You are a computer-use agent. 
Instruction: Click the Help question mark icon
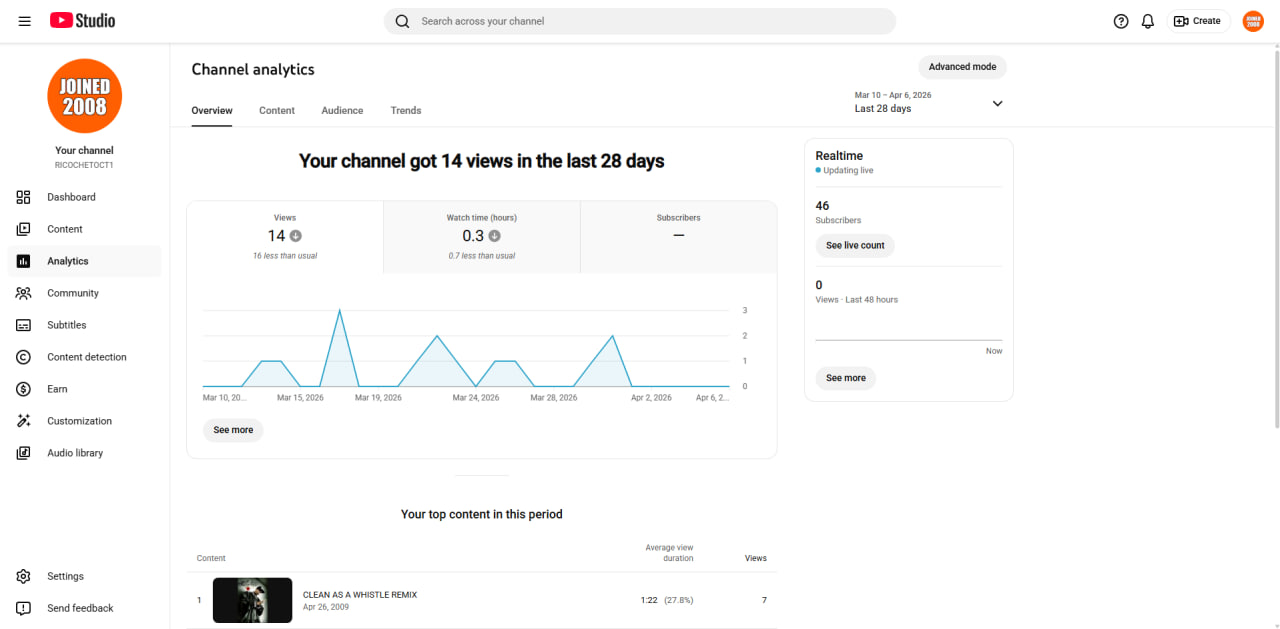click(x=1121, y=21)
